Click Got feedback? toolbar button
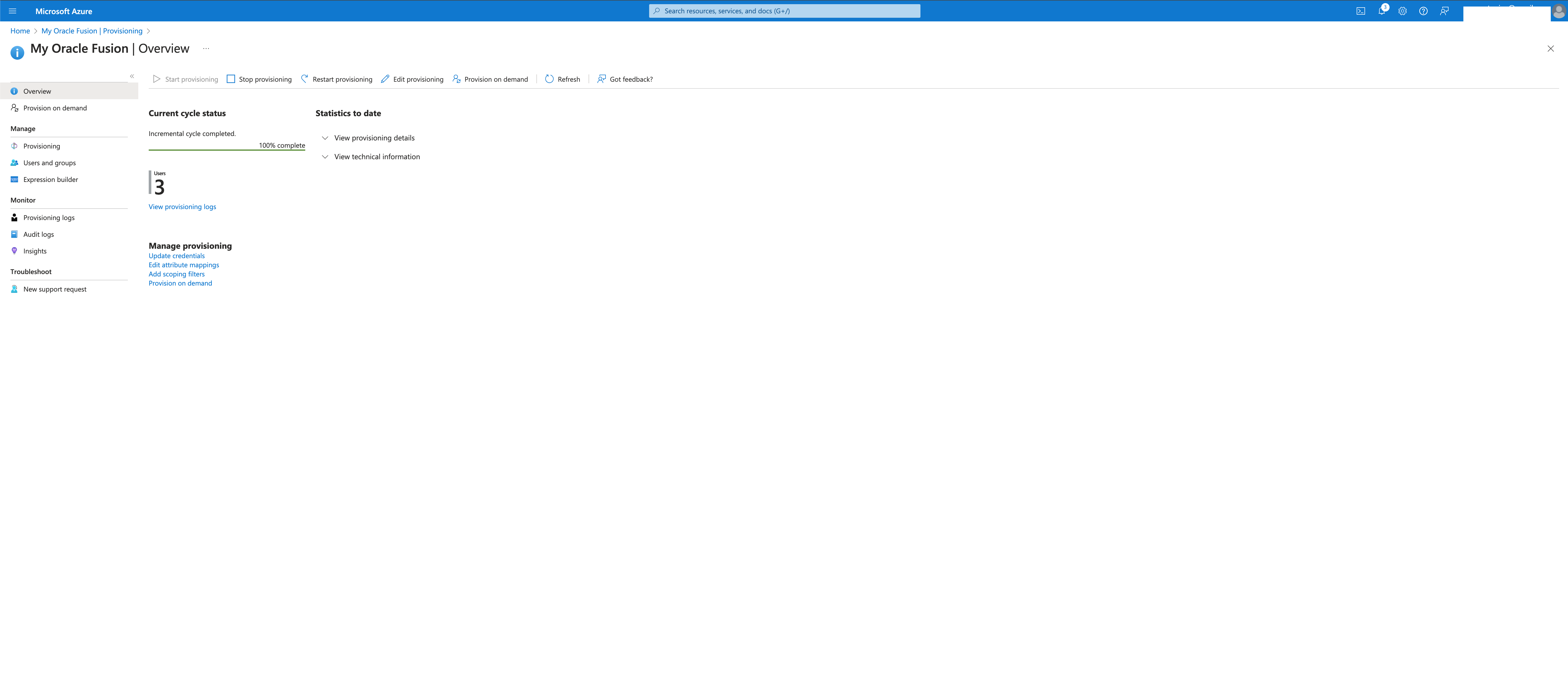The width and height of the screenshot is (1568, 699). click(x=625, y=79)
